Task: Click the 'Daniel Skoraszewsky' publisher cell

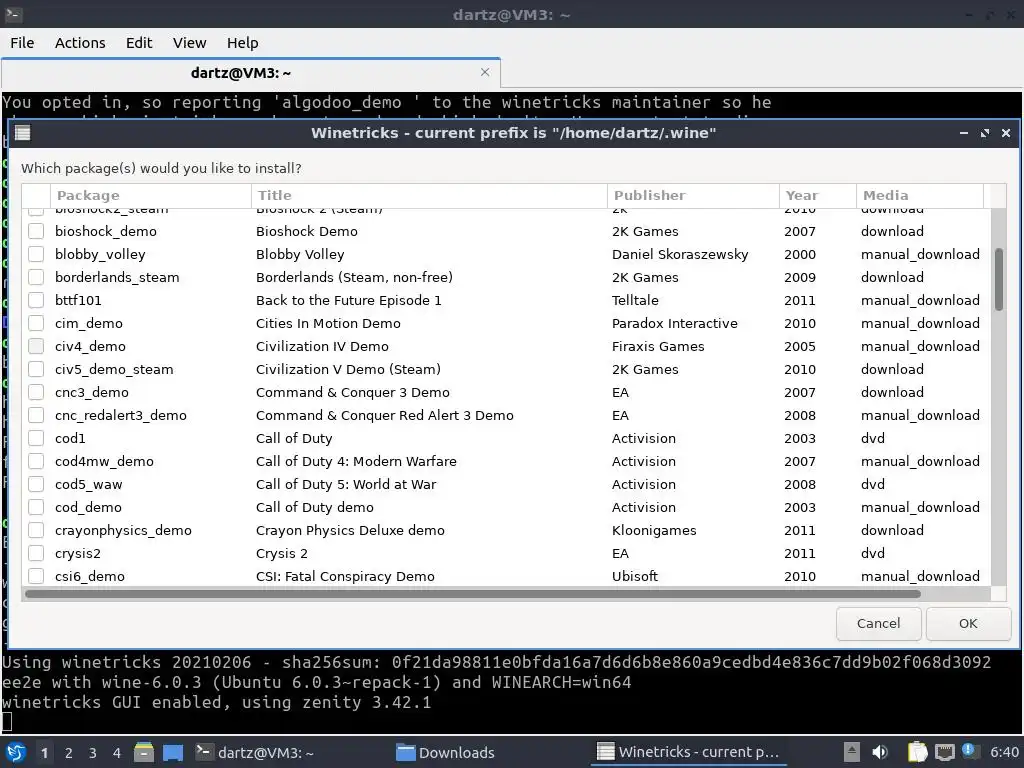Action: click(680, 254)
